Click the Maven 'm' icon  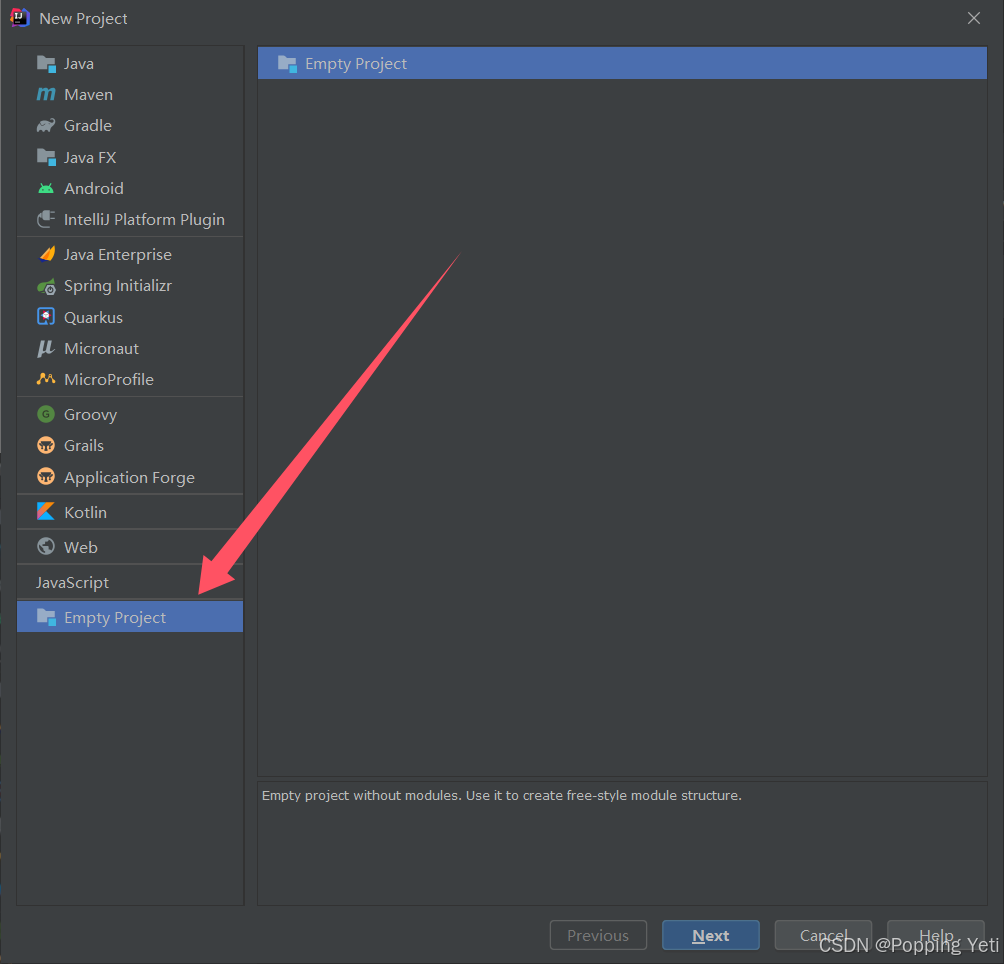[x=46, y=94]
